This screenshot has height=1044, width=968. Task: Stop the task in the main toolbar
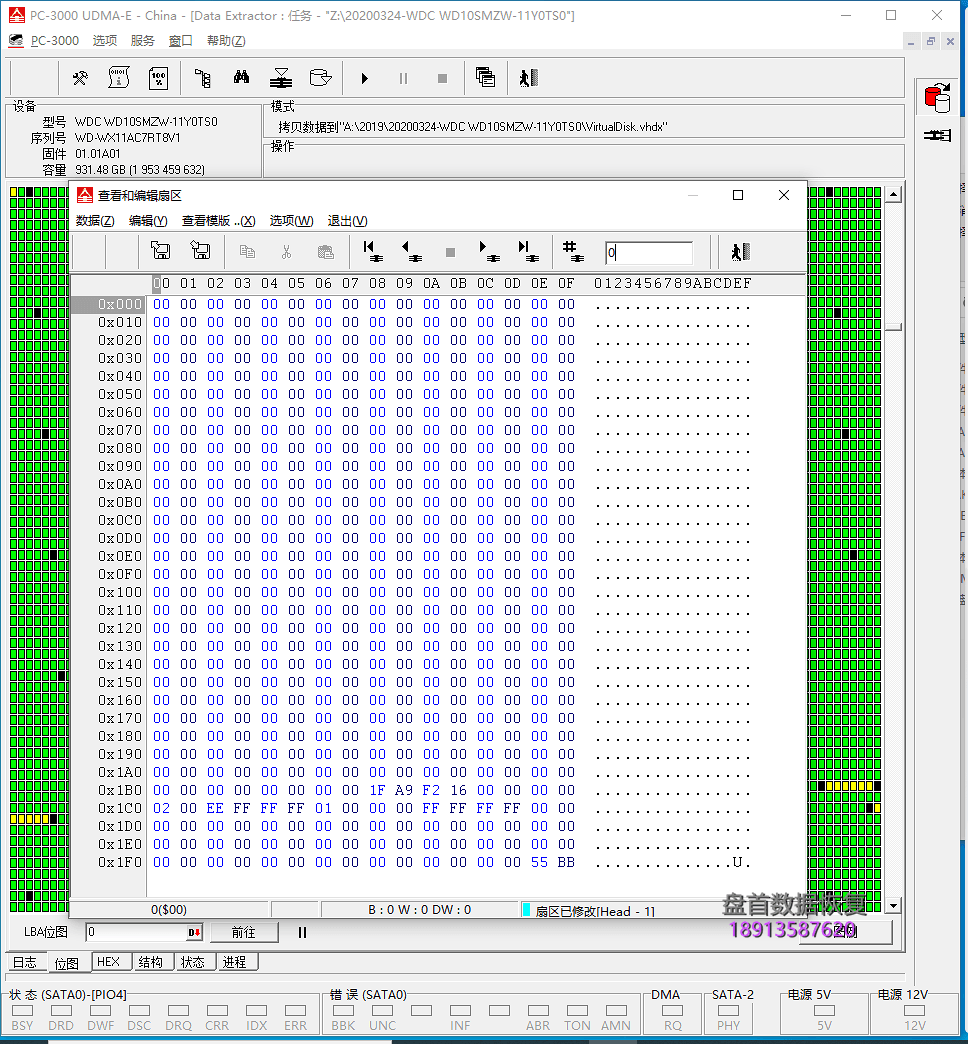(442, 79)
